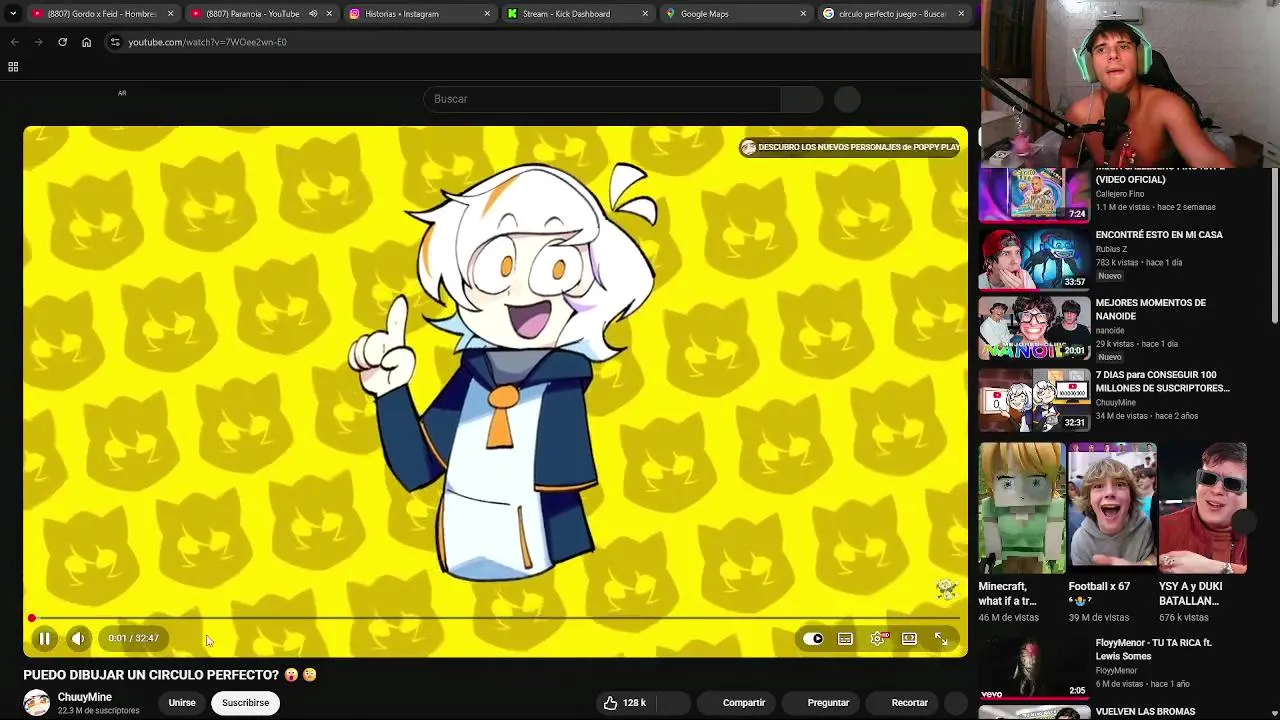Mute the Paranoia tab via speaker icon
1280x720 pixels.
coord(313,14)
